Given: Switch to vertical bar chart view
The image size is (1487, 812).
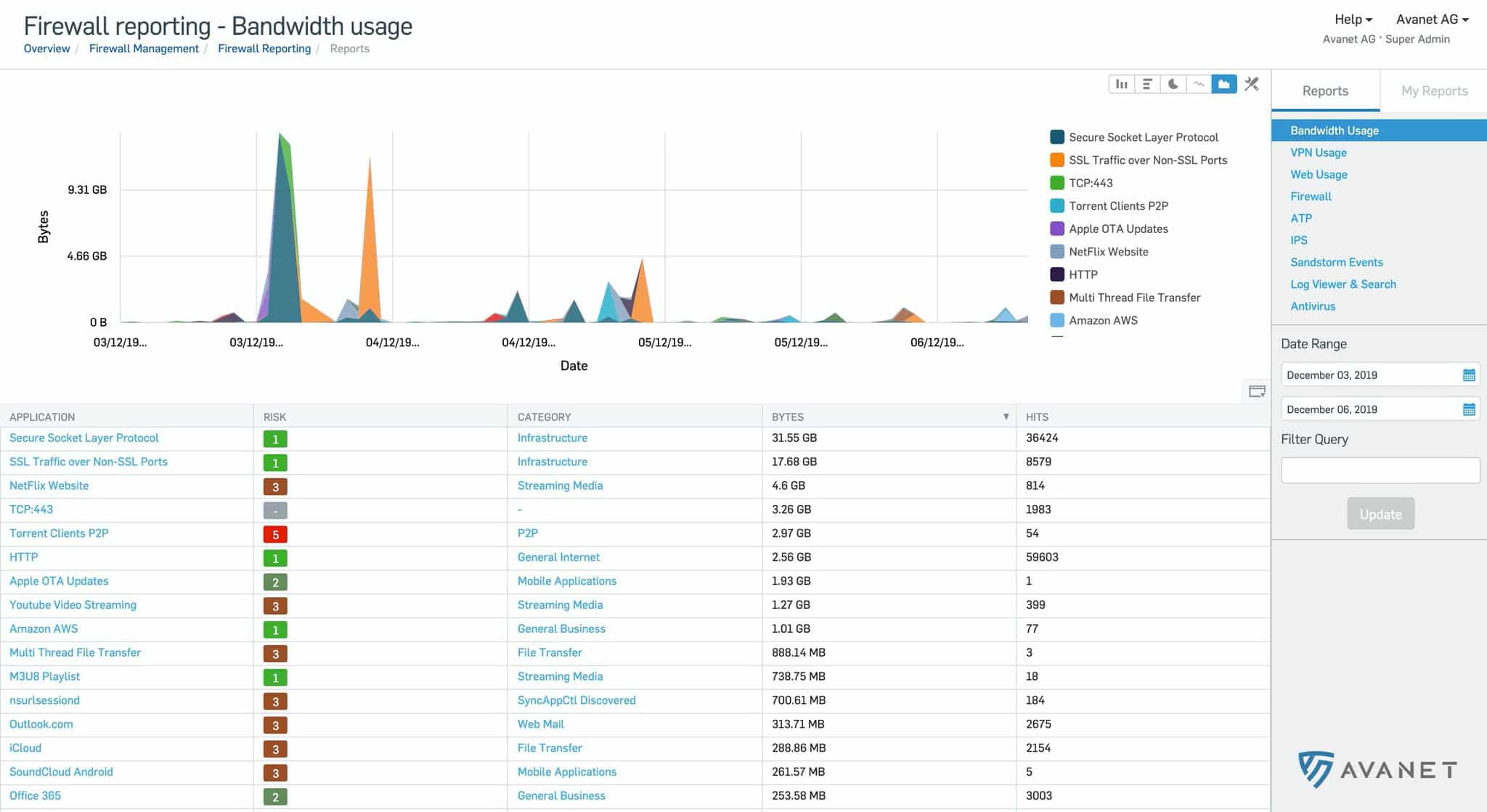Looking at the screenshot, I should tap(1121, 84).
